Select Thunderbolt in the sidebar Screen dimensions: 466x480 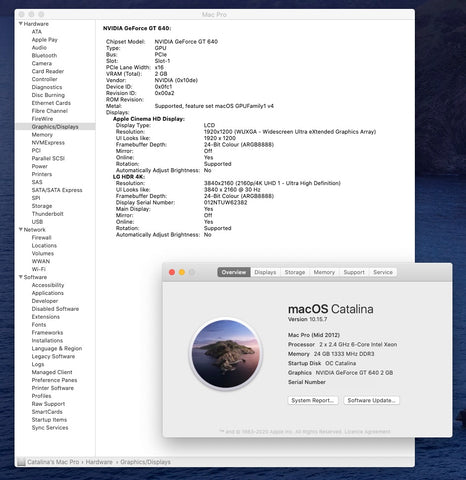[47, 214]
